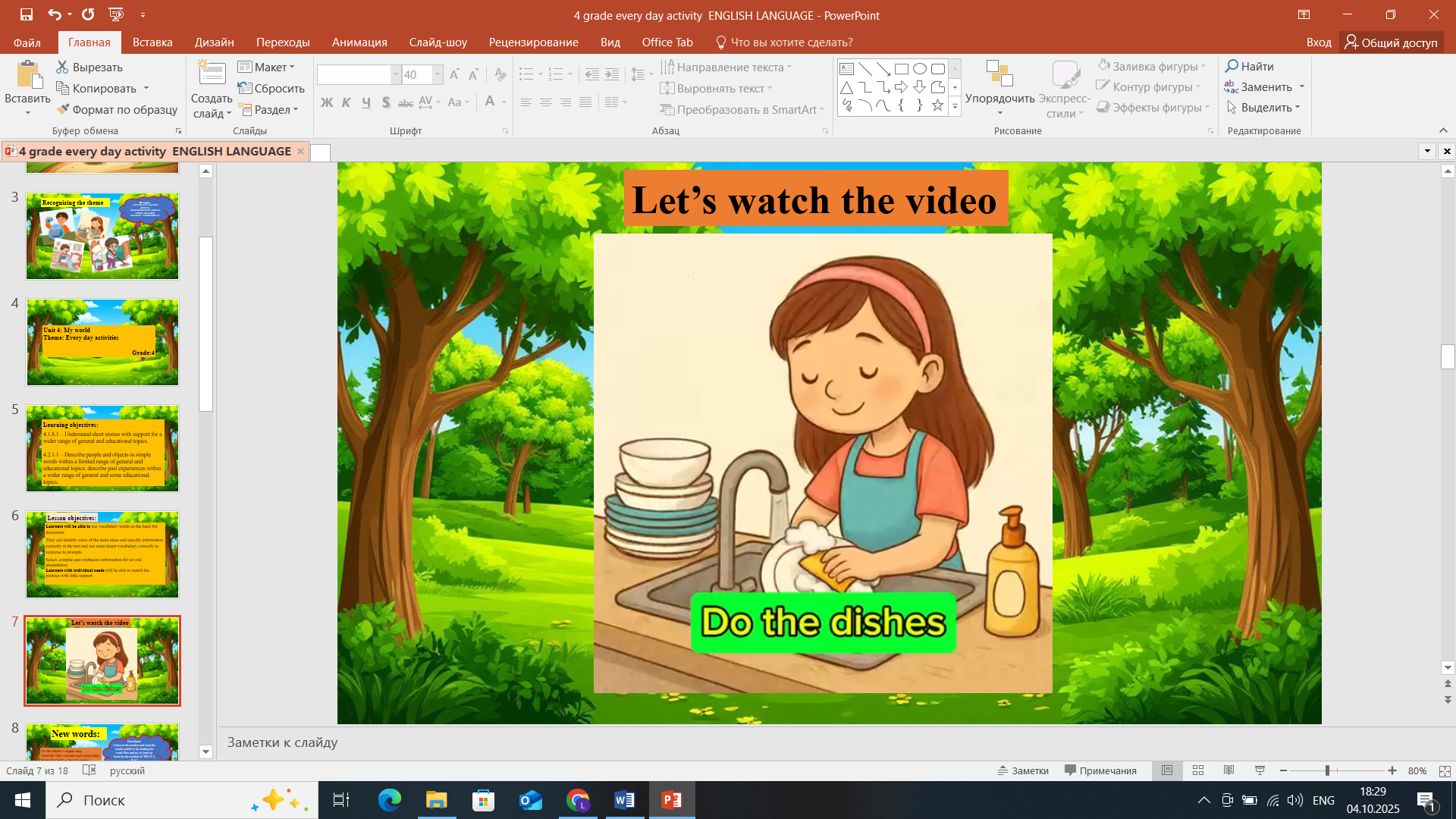Select the star shape in shapes gallery

(937, 105)
